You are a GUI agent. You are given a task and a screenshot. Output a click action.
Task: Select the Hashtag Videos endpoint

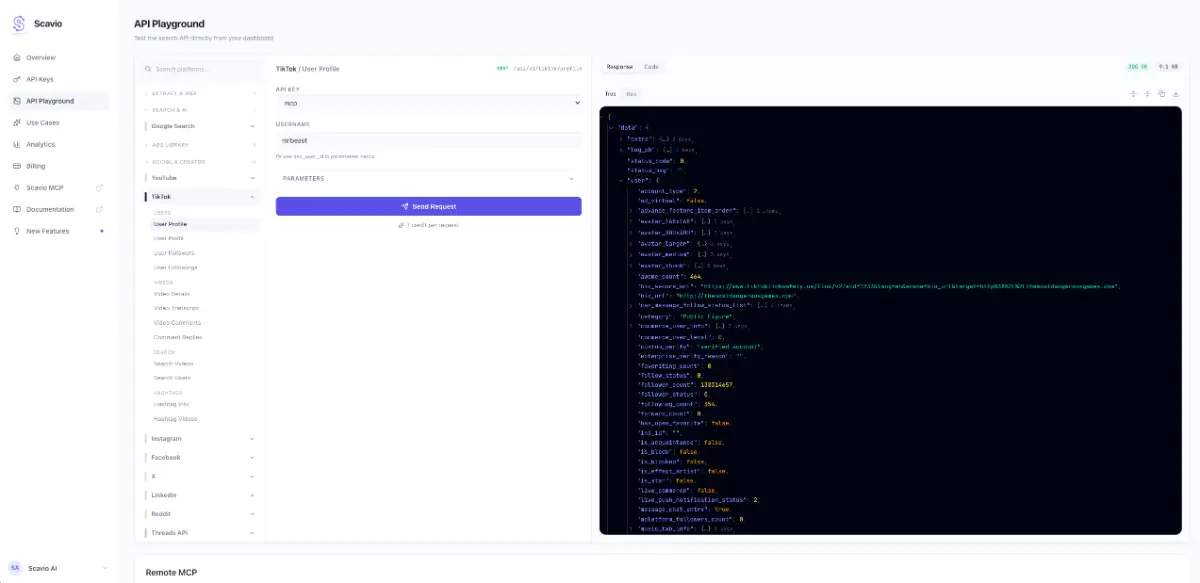click(x=203, y=419)
